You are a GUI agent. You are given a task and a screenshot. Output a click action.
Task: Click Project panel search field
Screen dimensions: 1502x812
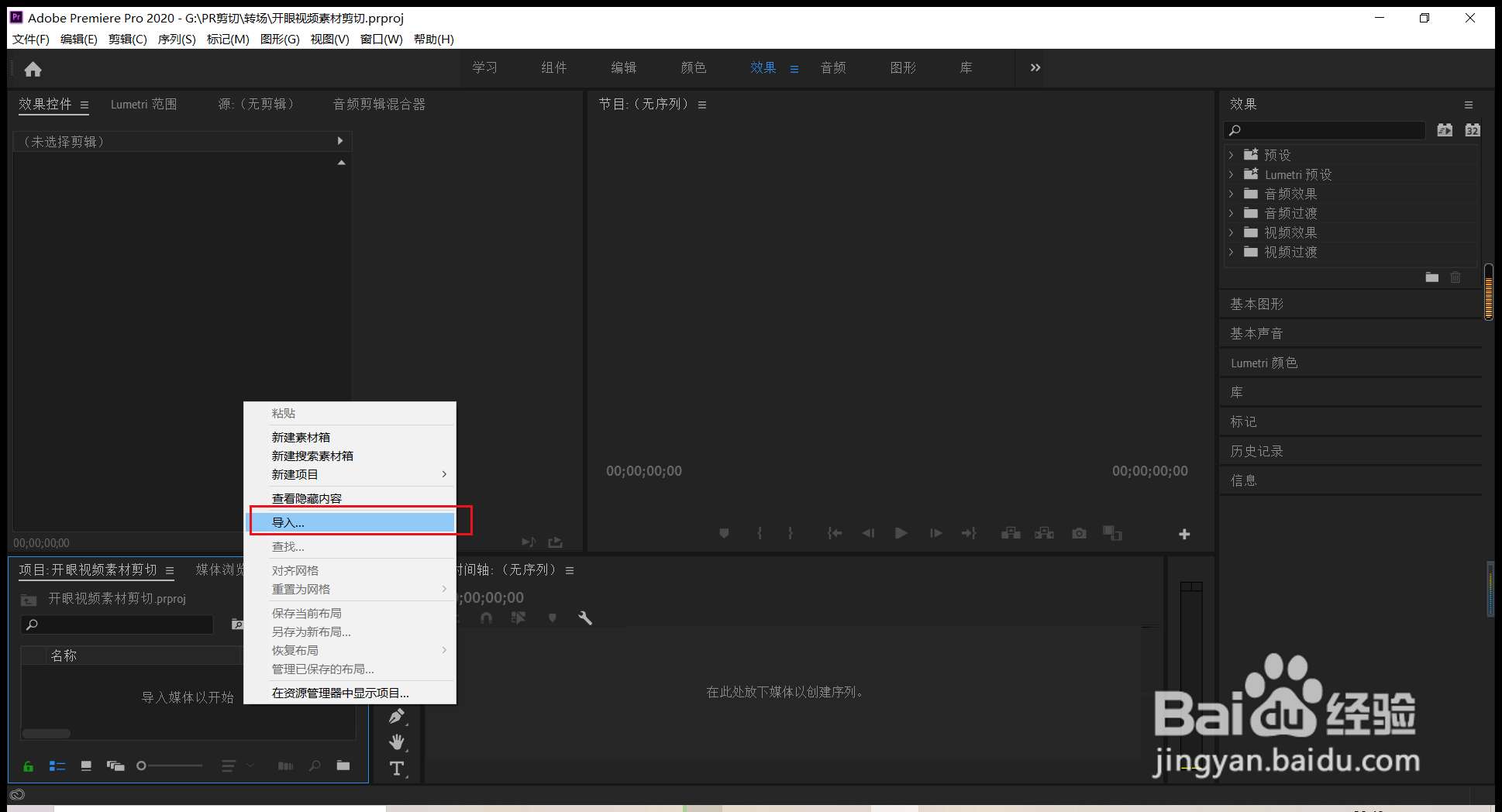pos(117,624)
